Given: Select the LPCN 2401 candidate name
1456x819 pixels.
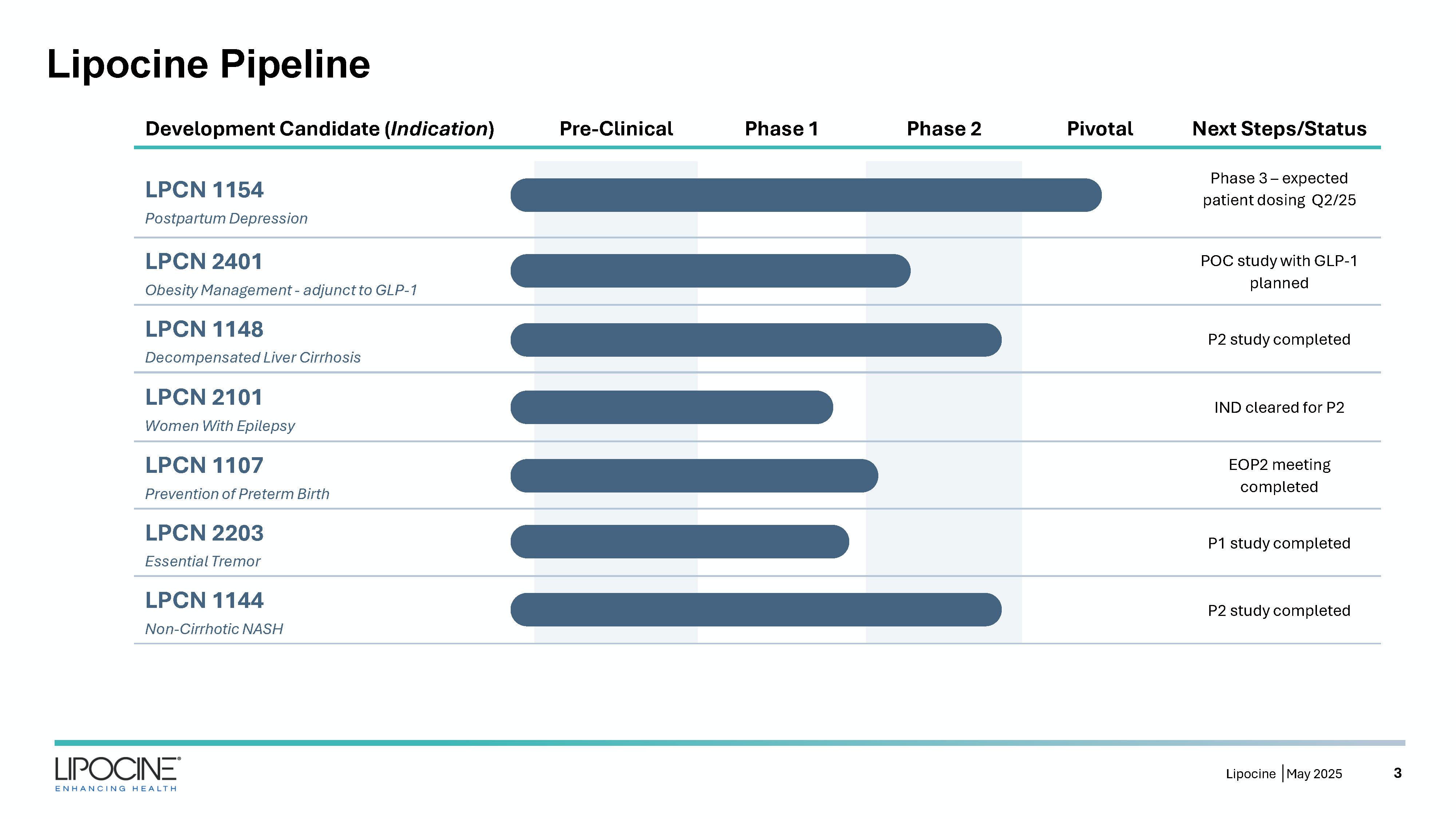Looking at the screenshot, I should click(203, 261).
